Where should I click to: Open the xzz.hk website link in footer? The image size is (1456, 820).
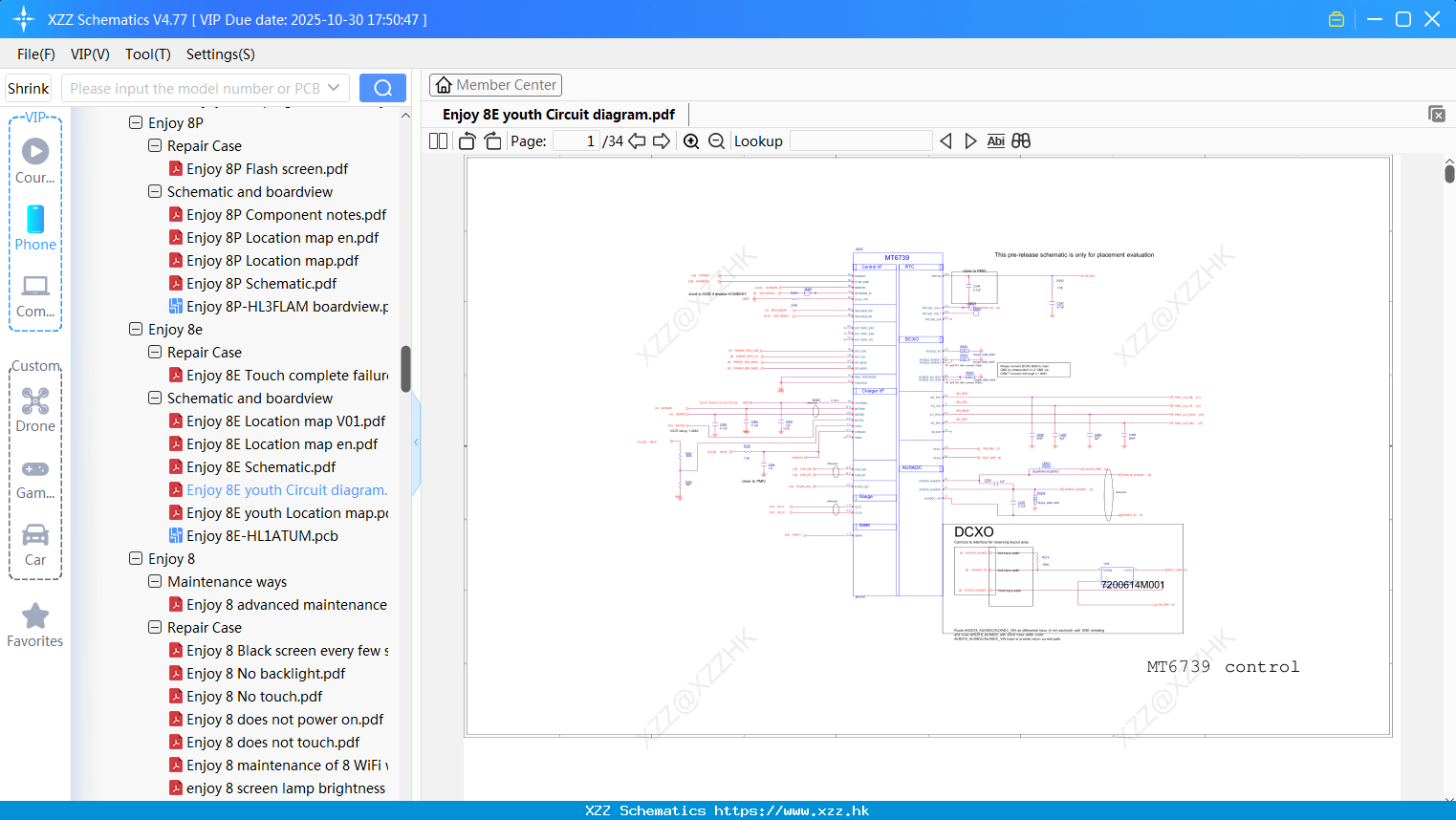[x=792, y=810]
